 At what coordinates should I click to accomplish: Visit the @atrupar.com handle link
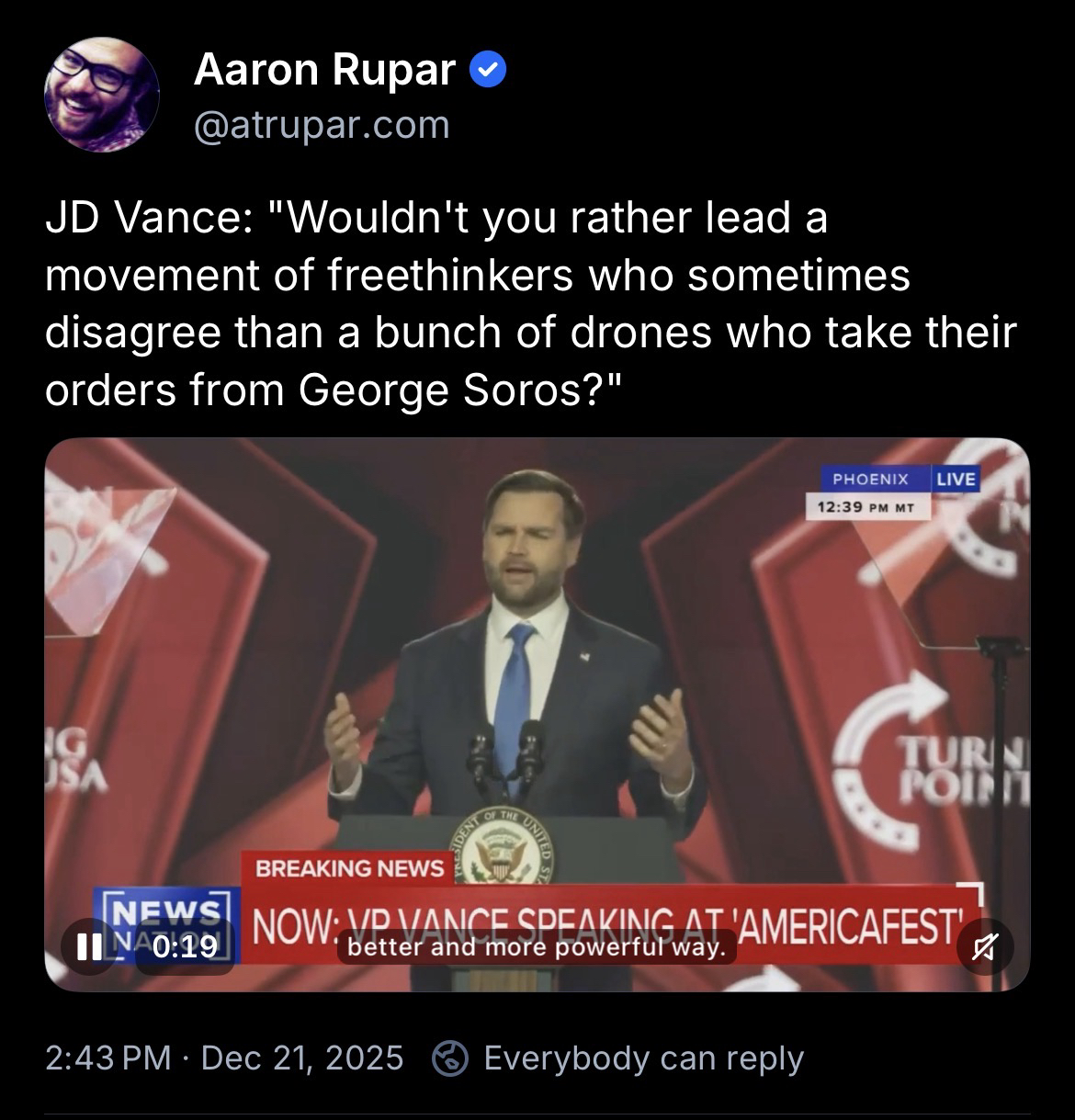pos(322,125)
